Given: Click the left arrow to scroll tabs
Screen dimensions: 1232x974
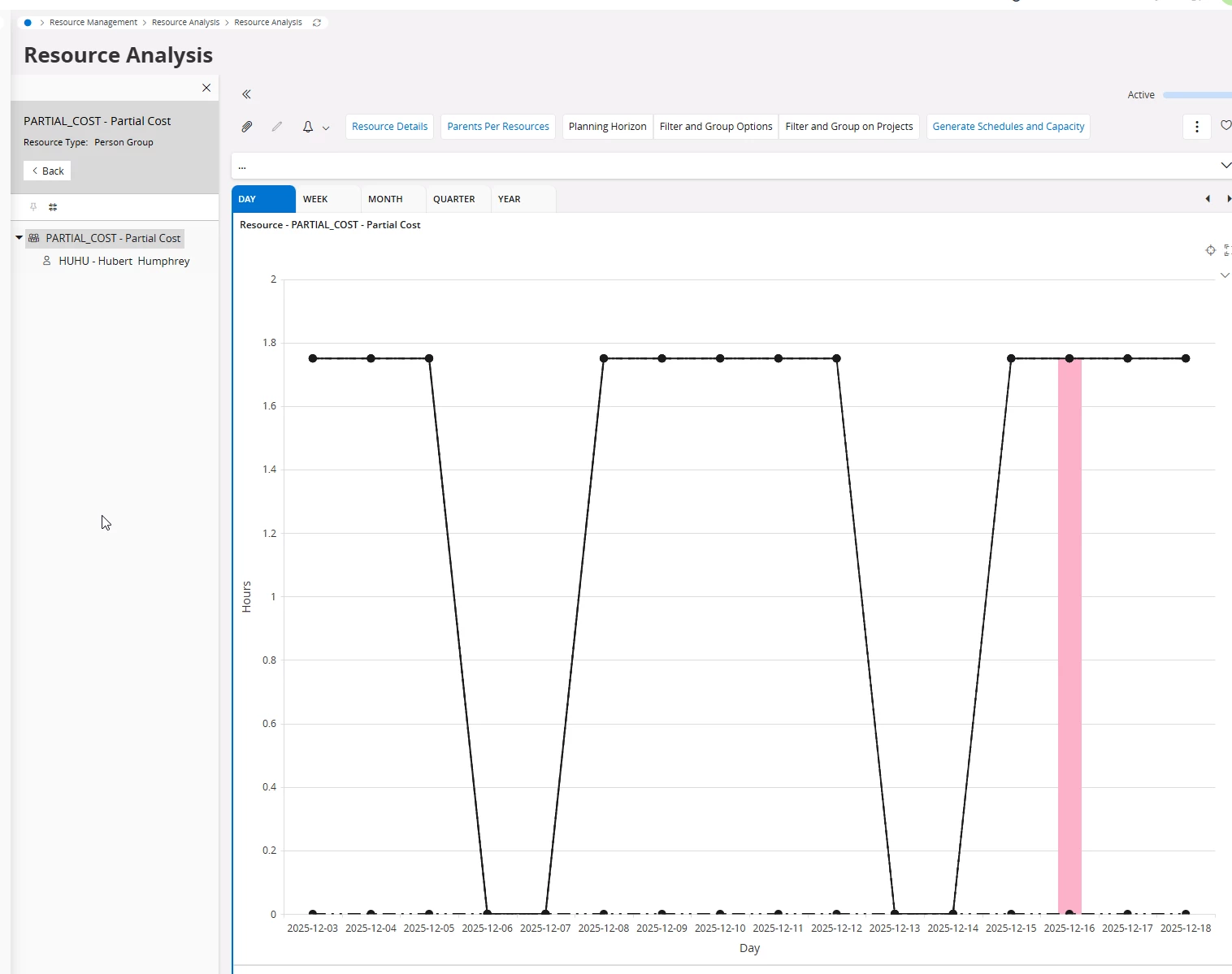Looking at the screenshot, I should (1208, 199).
